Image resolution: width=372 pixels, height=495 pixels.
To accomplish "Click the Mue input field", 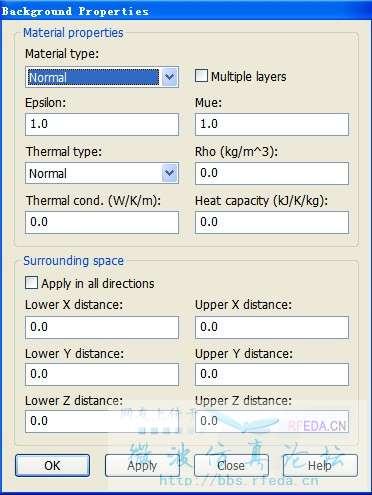I will (x=272, y=124).
